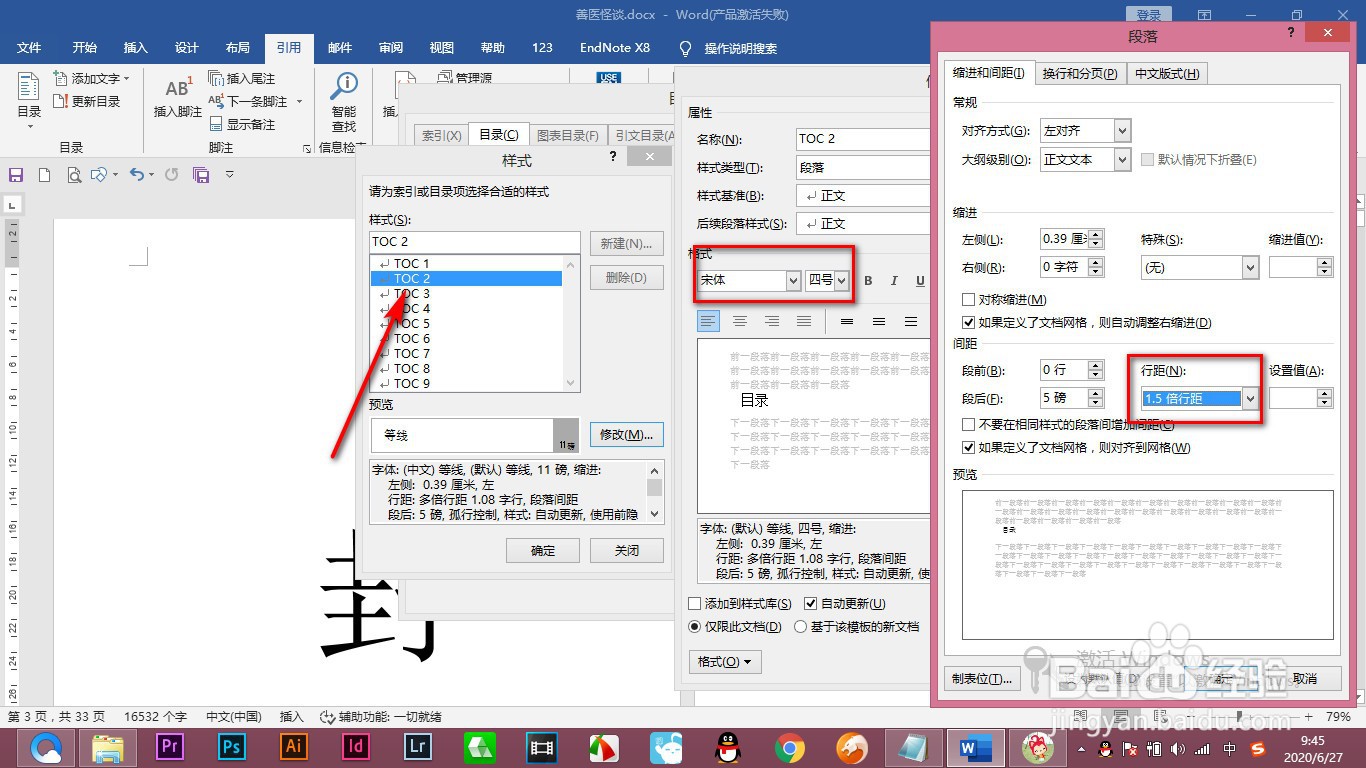Select align left in modify style dialog

[708, 321]
